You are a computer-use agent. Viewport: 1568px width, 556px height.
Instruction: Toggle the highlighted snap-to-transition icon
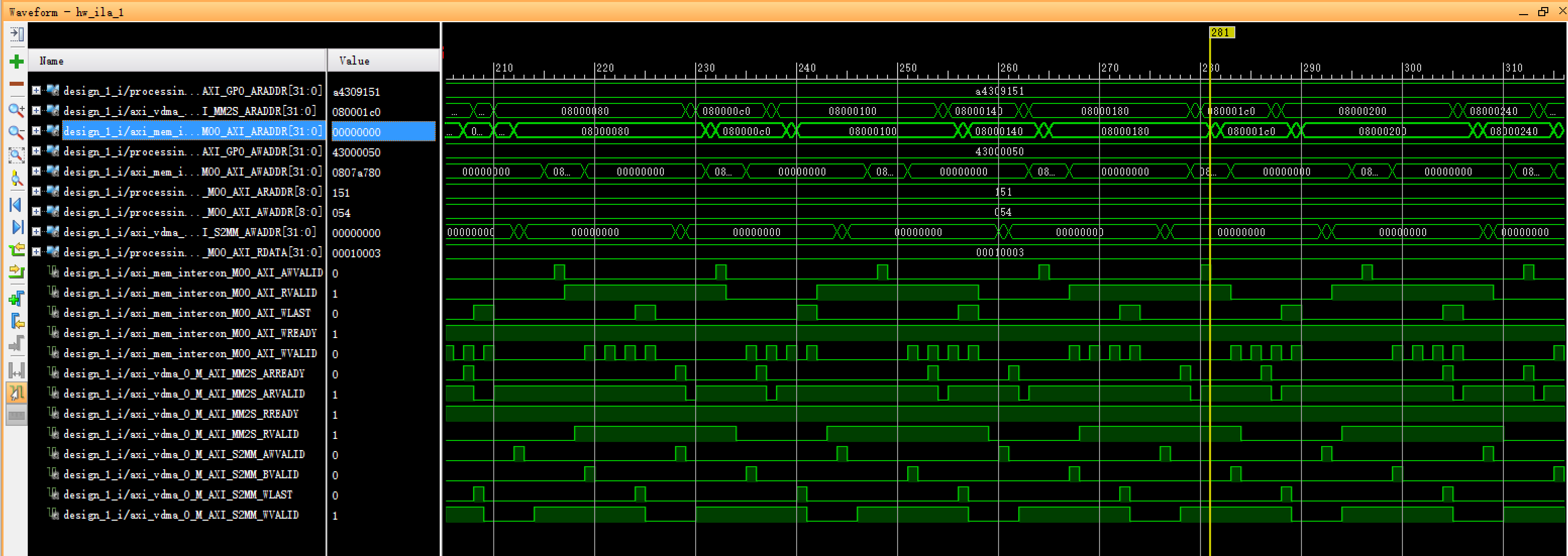[17, 393]
